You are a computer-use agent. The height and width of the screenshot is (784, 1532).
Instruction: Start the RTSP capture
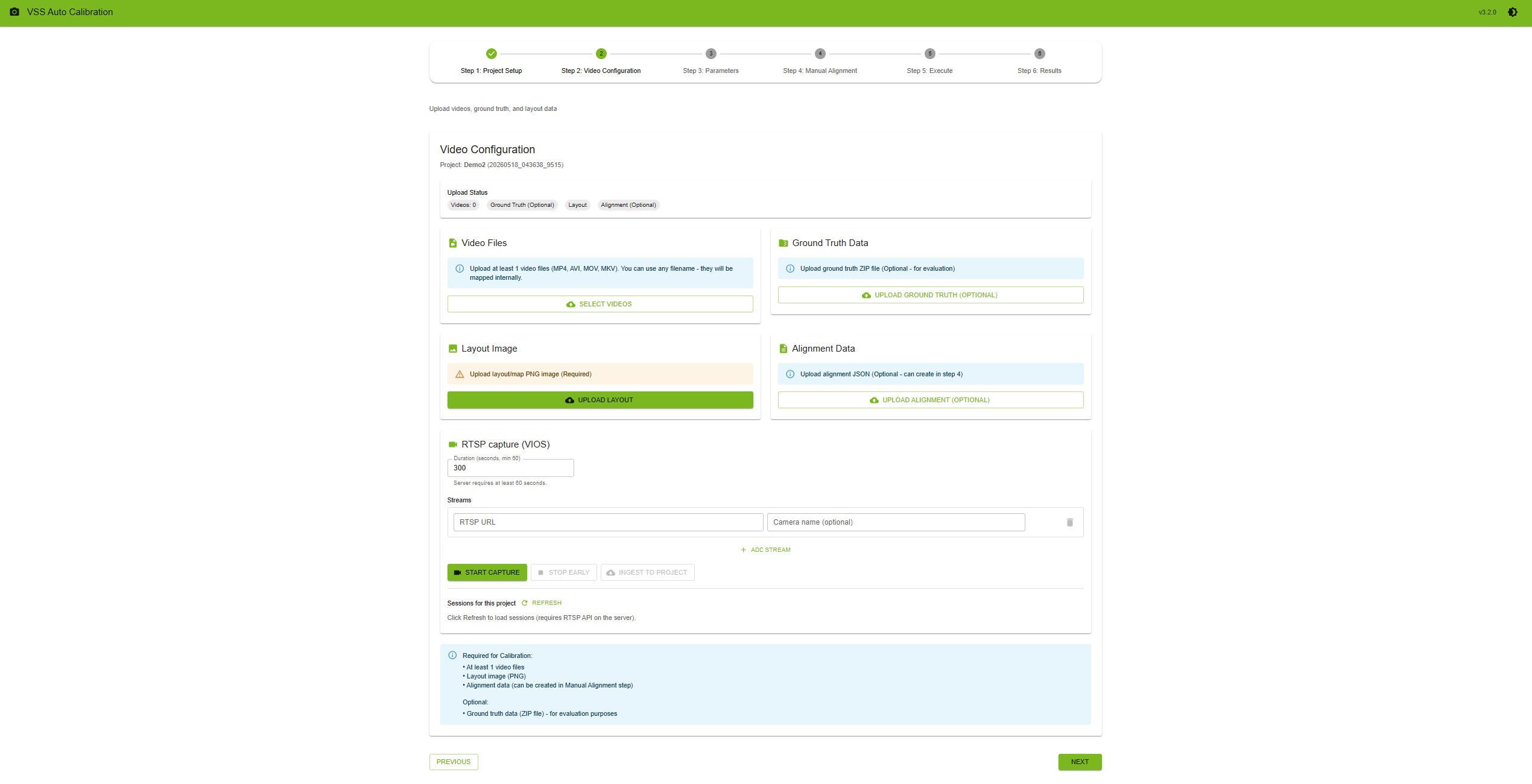coord(487,572)
